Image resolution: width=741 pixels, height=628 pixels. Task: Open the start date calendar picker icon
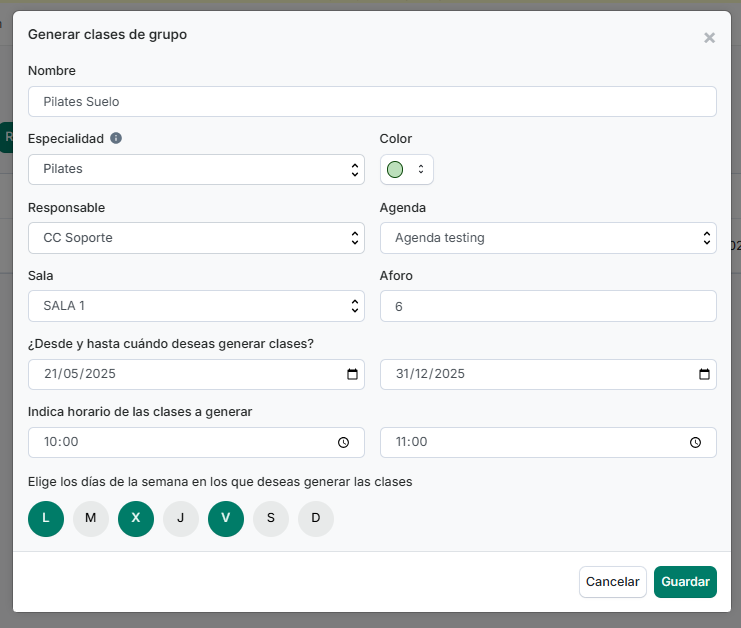[353, 374]
